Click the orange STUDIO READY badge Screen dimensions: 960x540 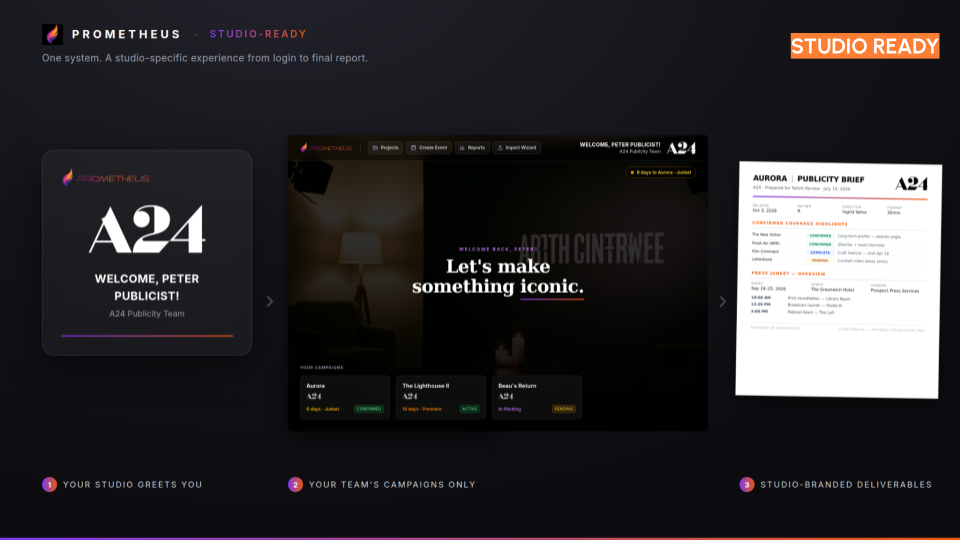click(x=864, y=46)
